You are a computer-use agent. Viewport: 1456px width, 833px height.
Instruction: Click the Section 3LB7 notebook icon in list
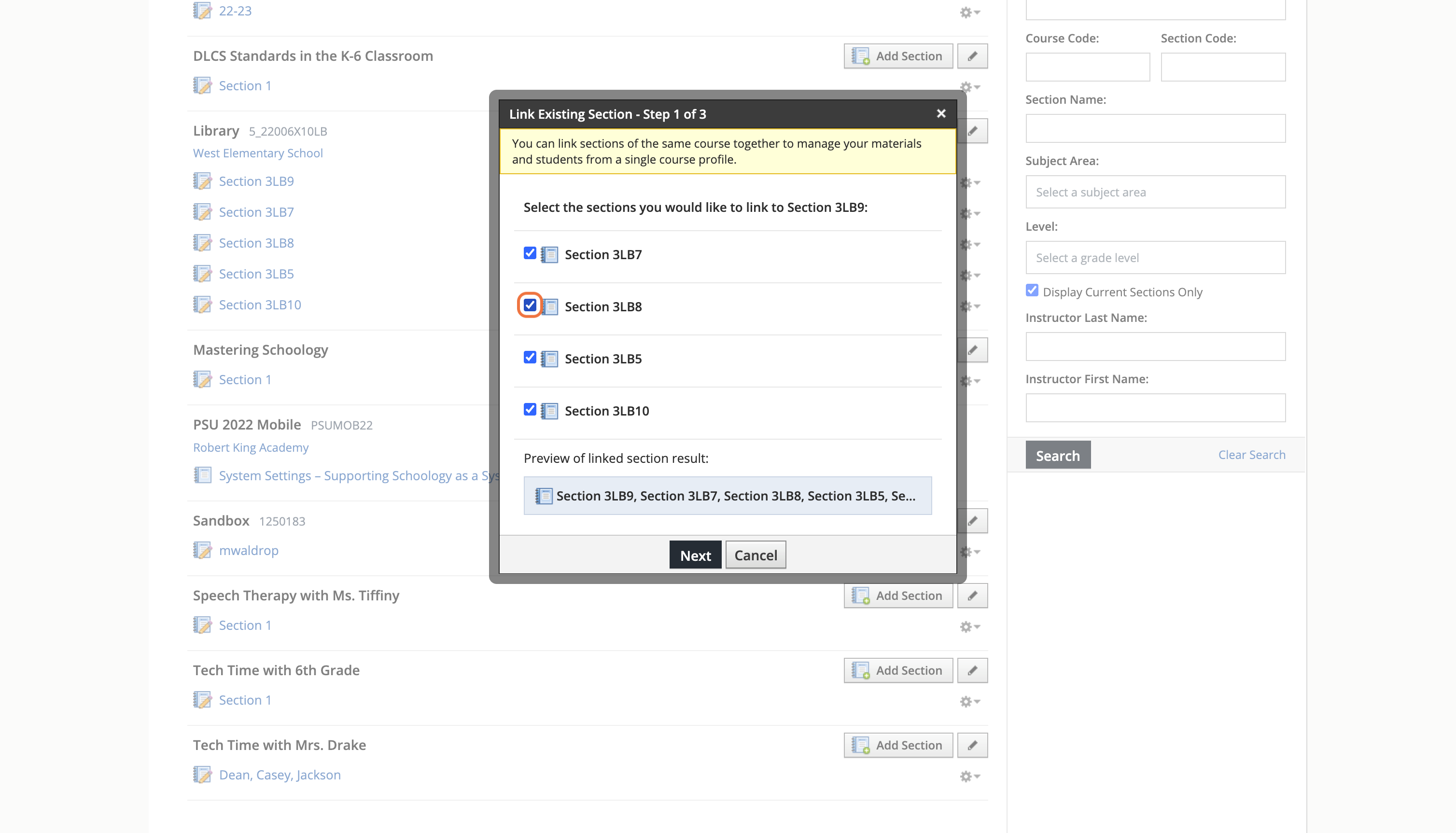coord(202,212)
